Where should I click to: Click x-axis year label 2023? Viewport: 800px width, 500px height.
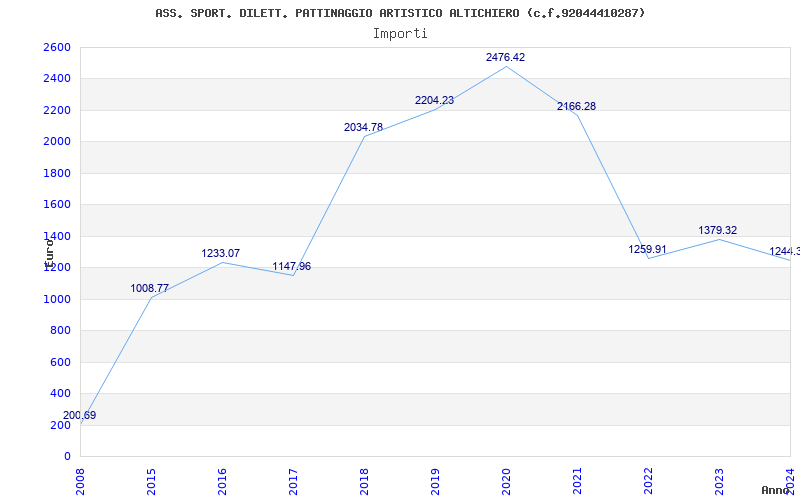coord(719,481)
